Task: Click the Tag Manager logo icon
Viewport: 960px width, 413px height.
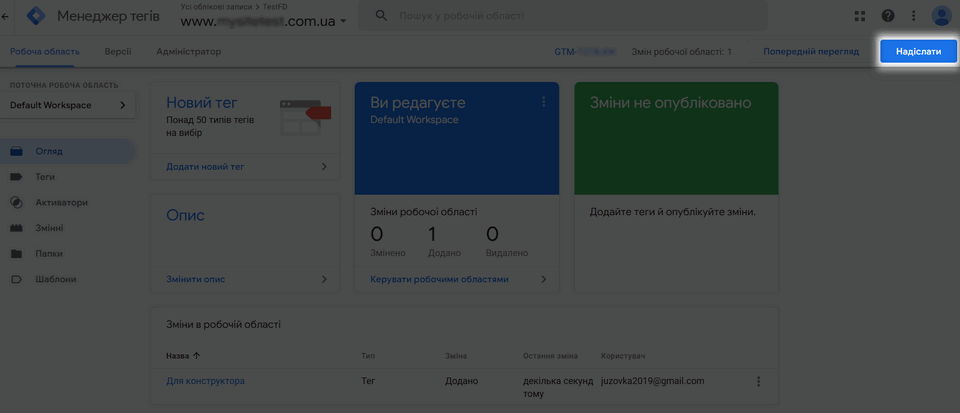Action: (x=37, y=16)
